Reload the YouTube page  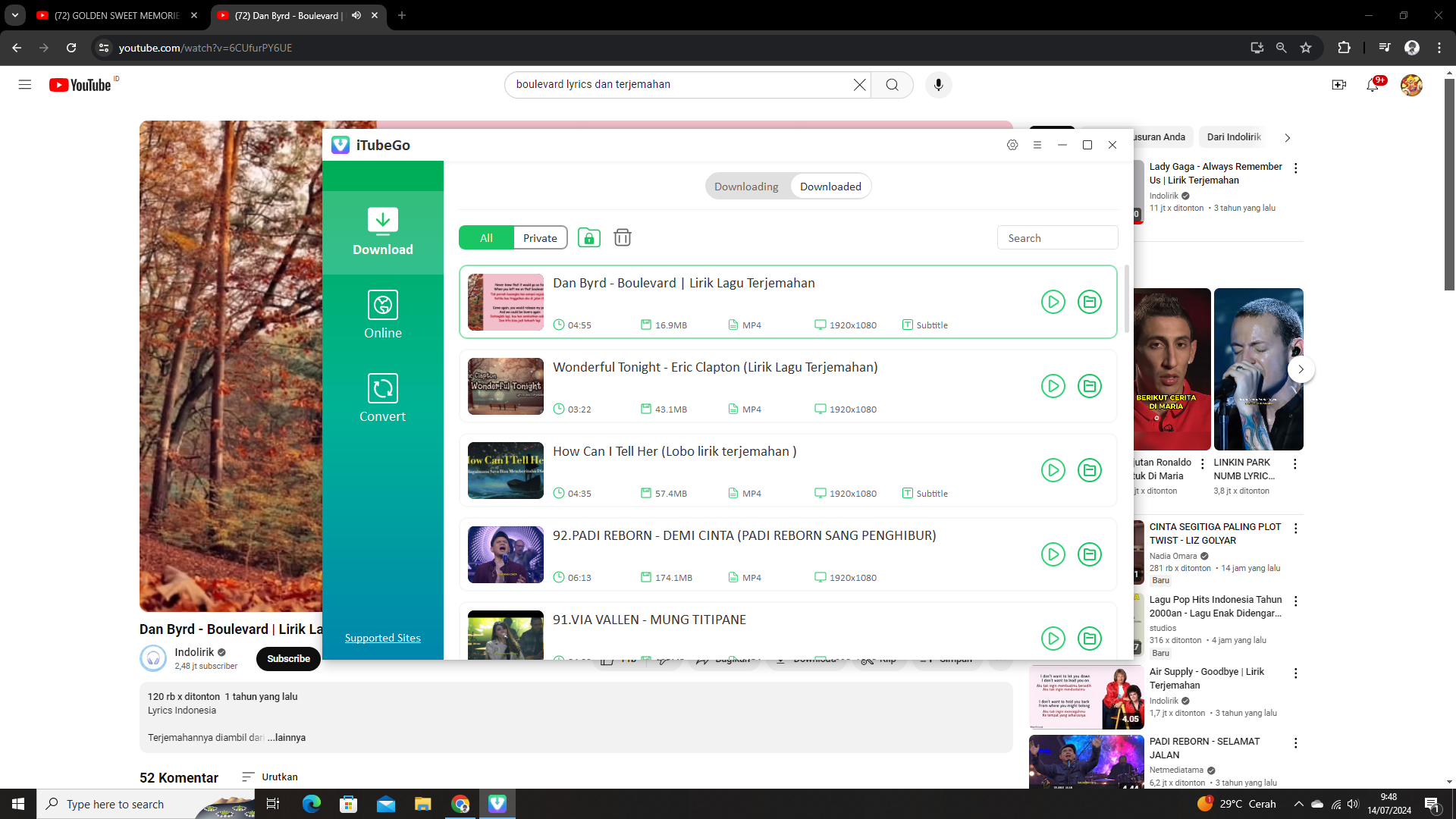click(71, 48)
